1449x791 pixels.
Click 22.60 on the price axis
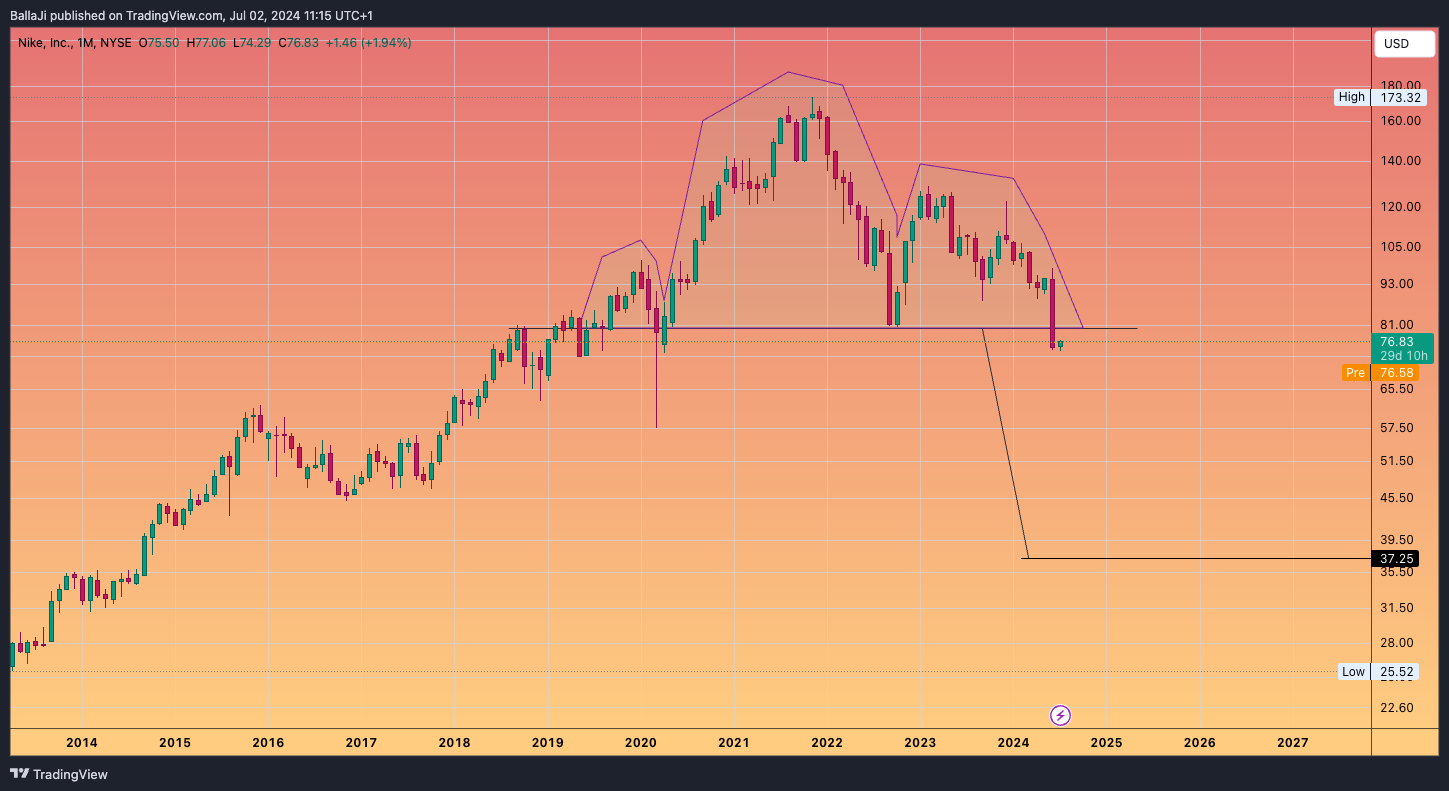coord(1397,708)
